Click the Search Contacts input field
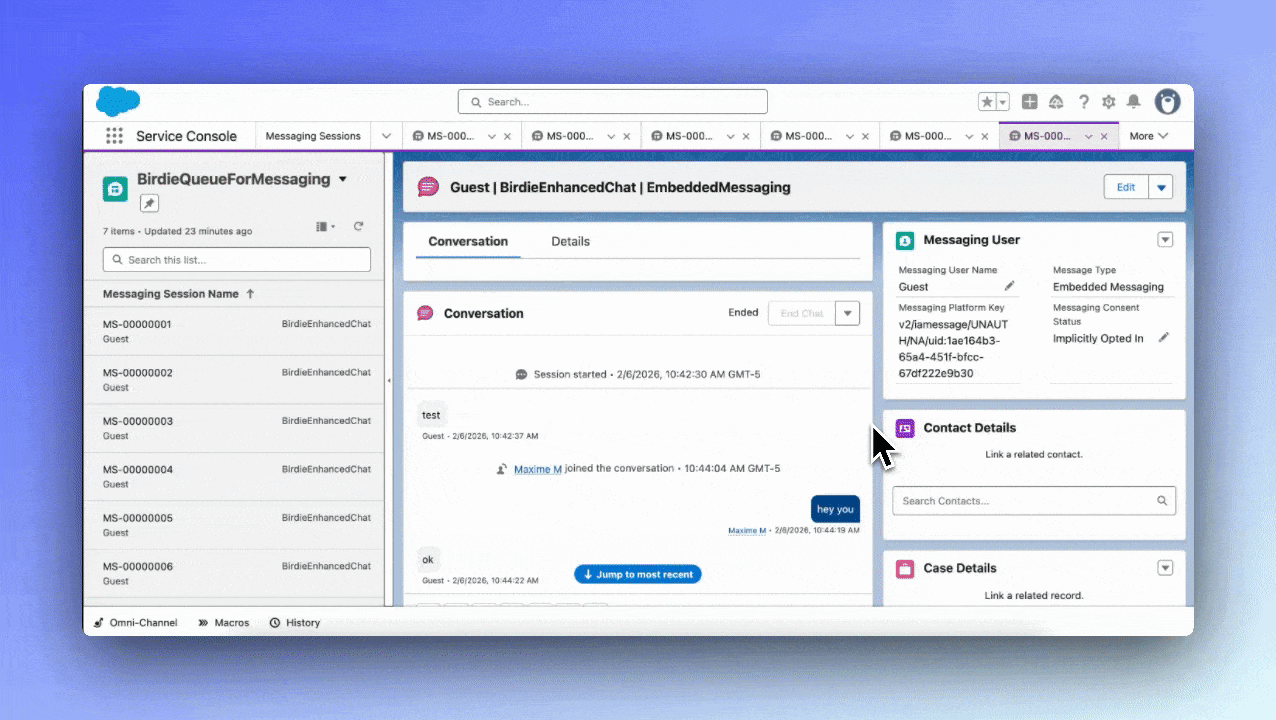 [1025, 501]
